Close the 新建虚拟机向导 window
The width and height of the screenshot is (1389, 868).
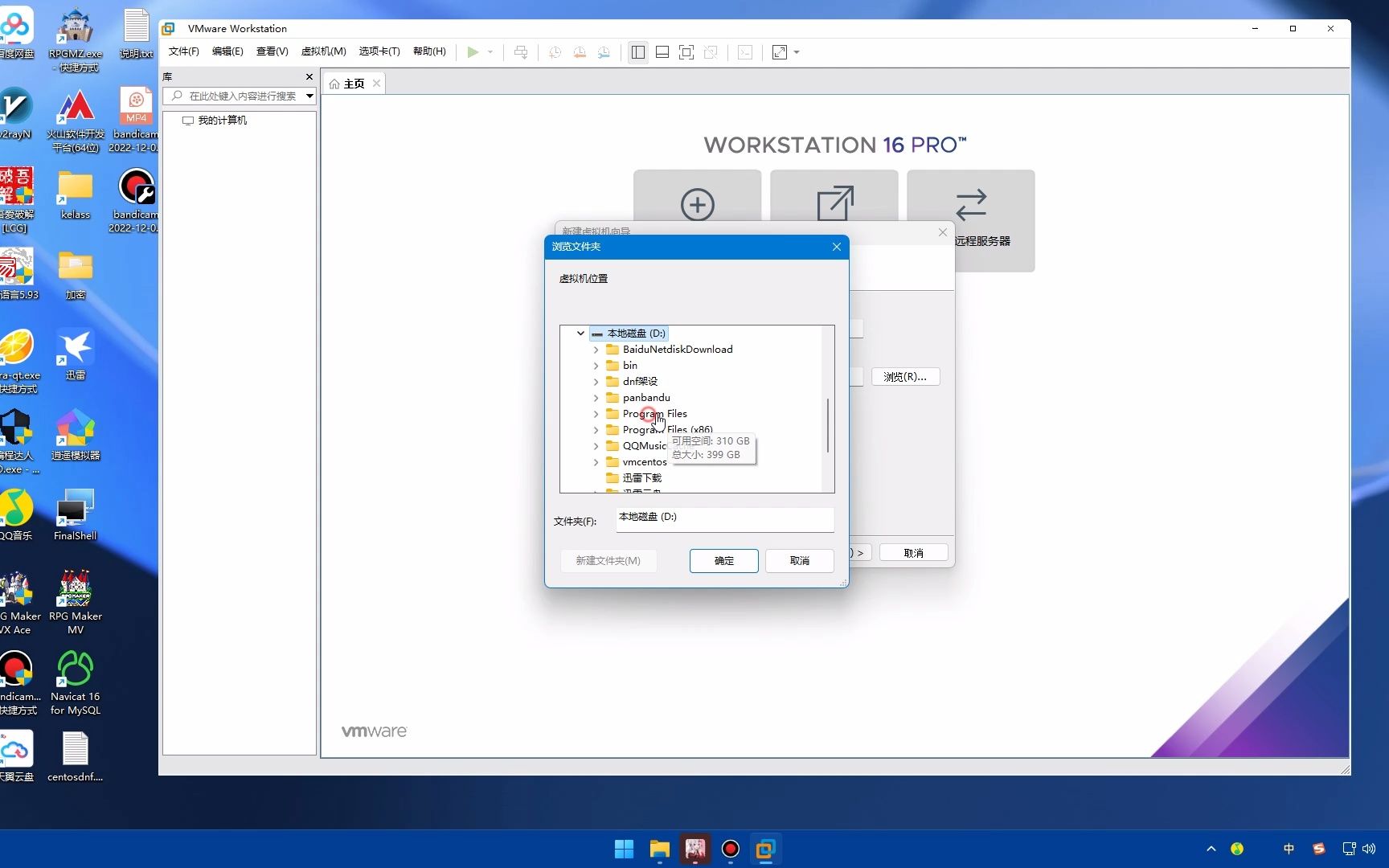point(943,232)
